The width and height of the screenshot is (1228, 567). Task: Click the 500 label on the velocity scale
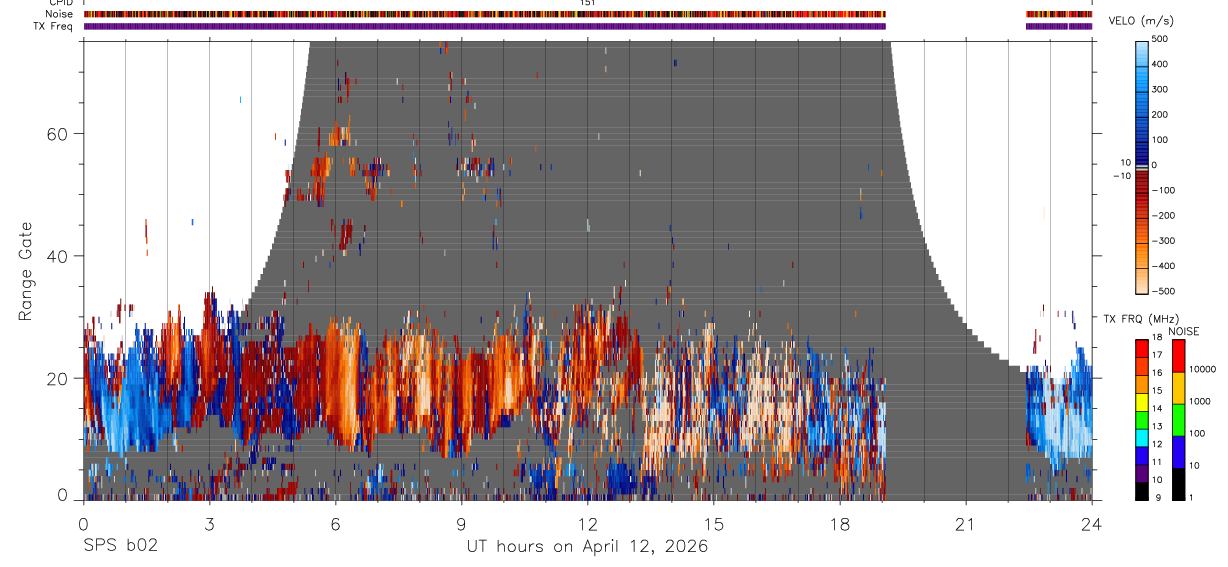click(1162, 39)
